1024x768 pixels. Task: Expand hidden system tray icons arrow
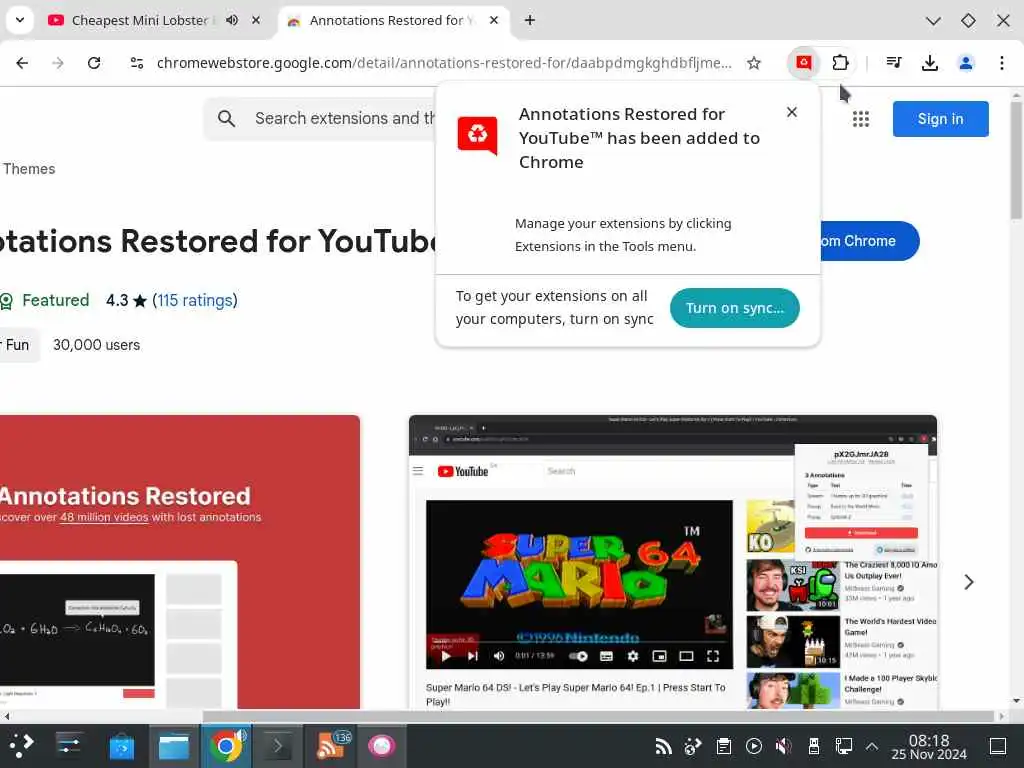pos(872,746)
